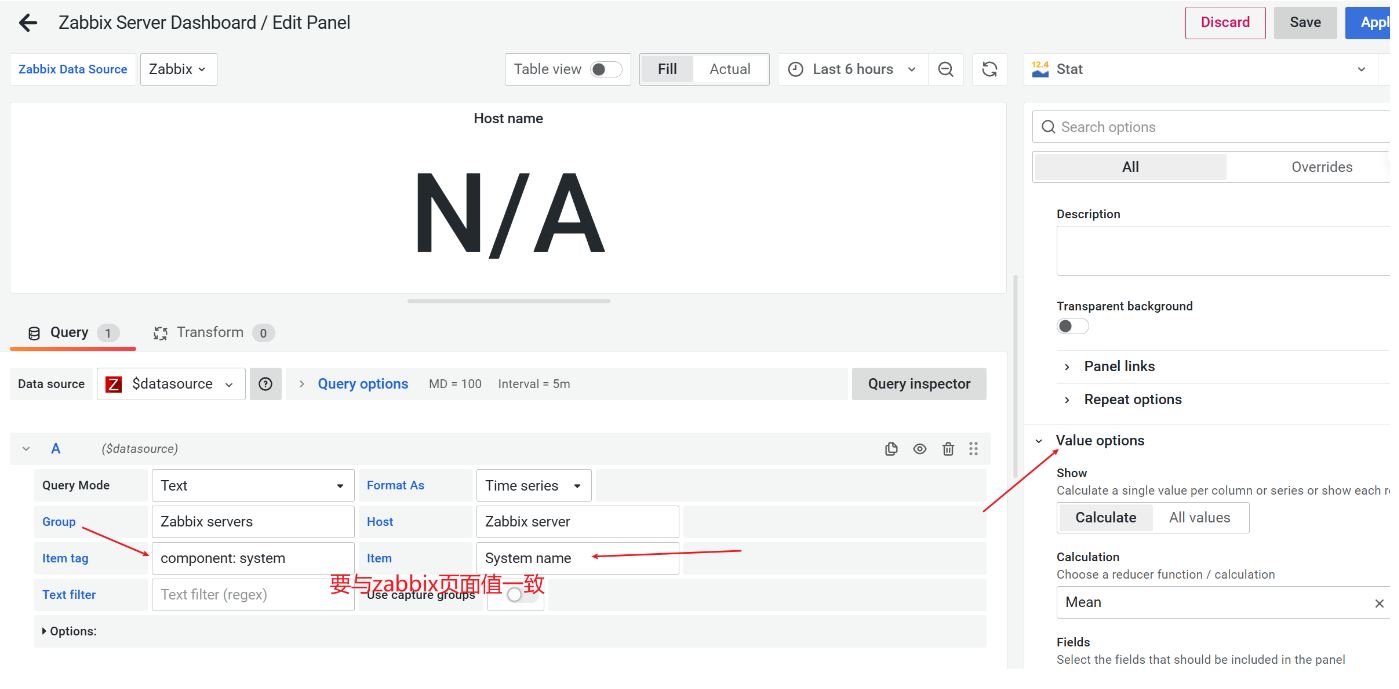Click the Item tag field label
1399x689 pixels.
click(x=65, y=559)
